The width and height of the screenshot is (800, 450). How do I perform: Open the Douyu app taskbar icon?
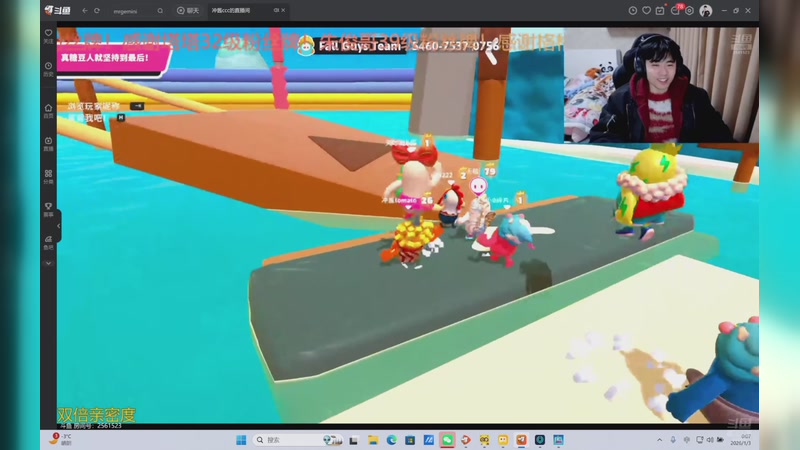point(521,440)
